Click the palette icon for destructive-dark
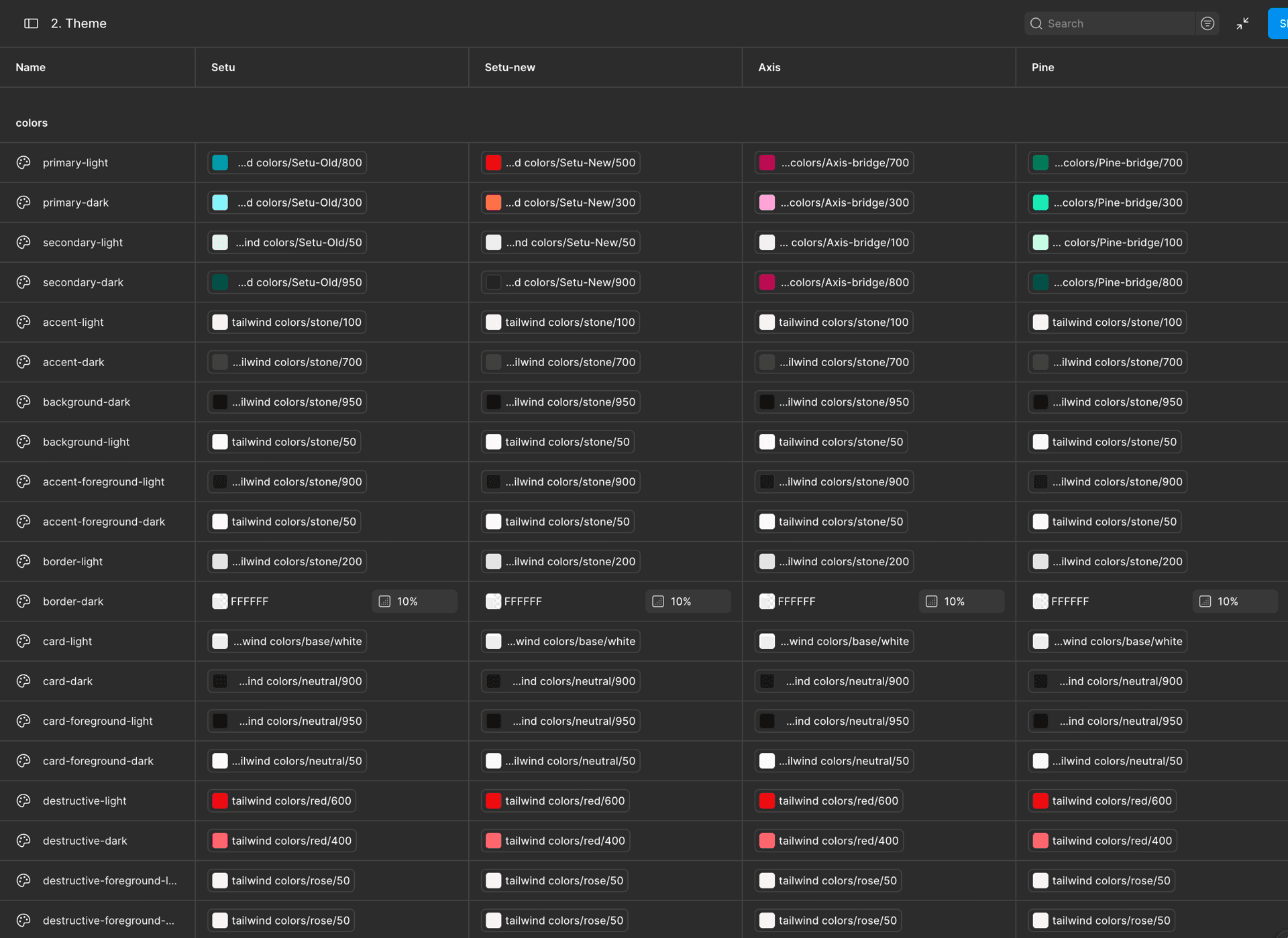This screenshot has width=1288, height=938. [x=23, y=841]
